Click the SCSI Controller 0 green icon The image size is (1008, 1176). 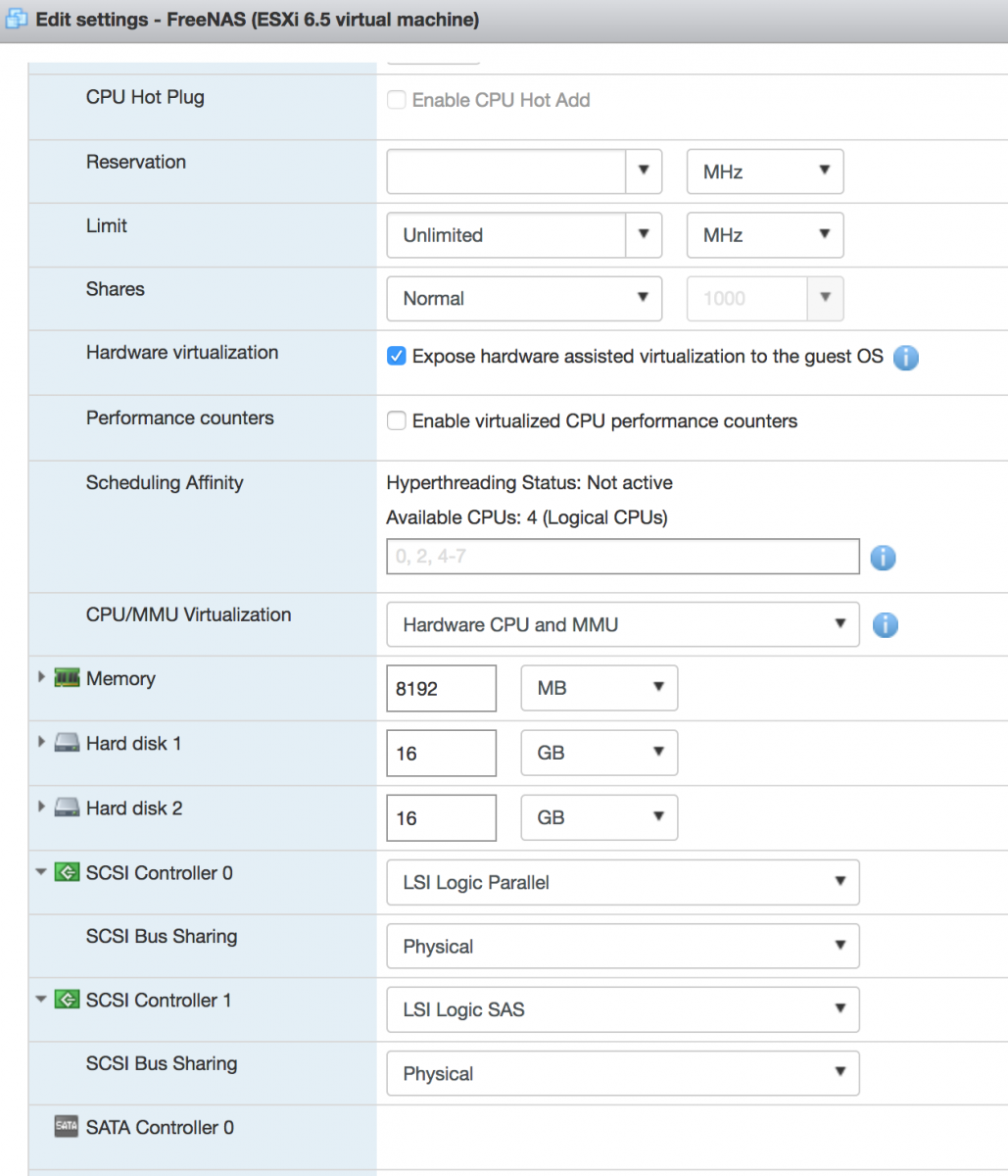(67, 872)
